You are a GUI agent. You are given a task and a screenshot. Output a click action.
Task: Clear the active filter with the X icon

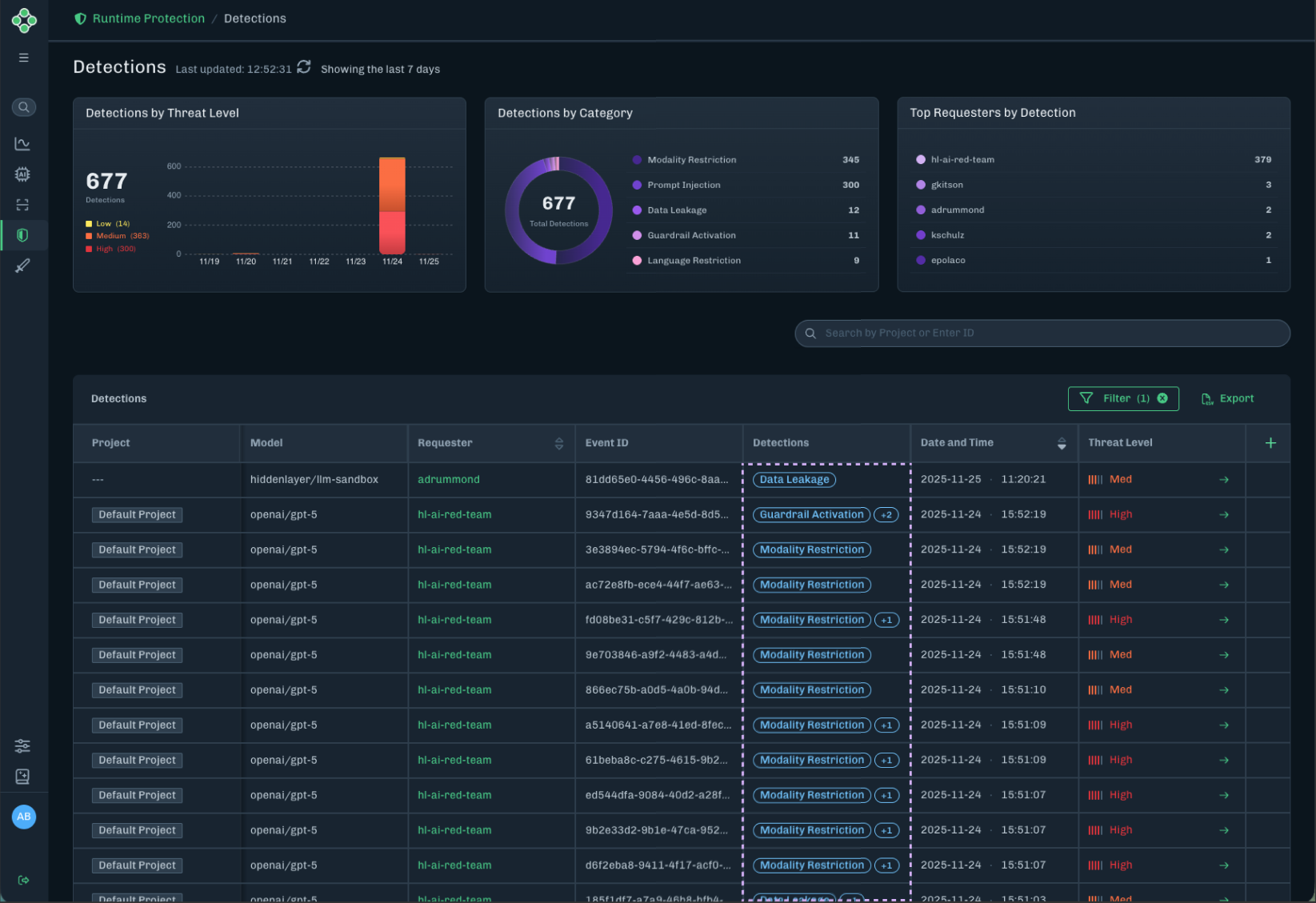1162,398
